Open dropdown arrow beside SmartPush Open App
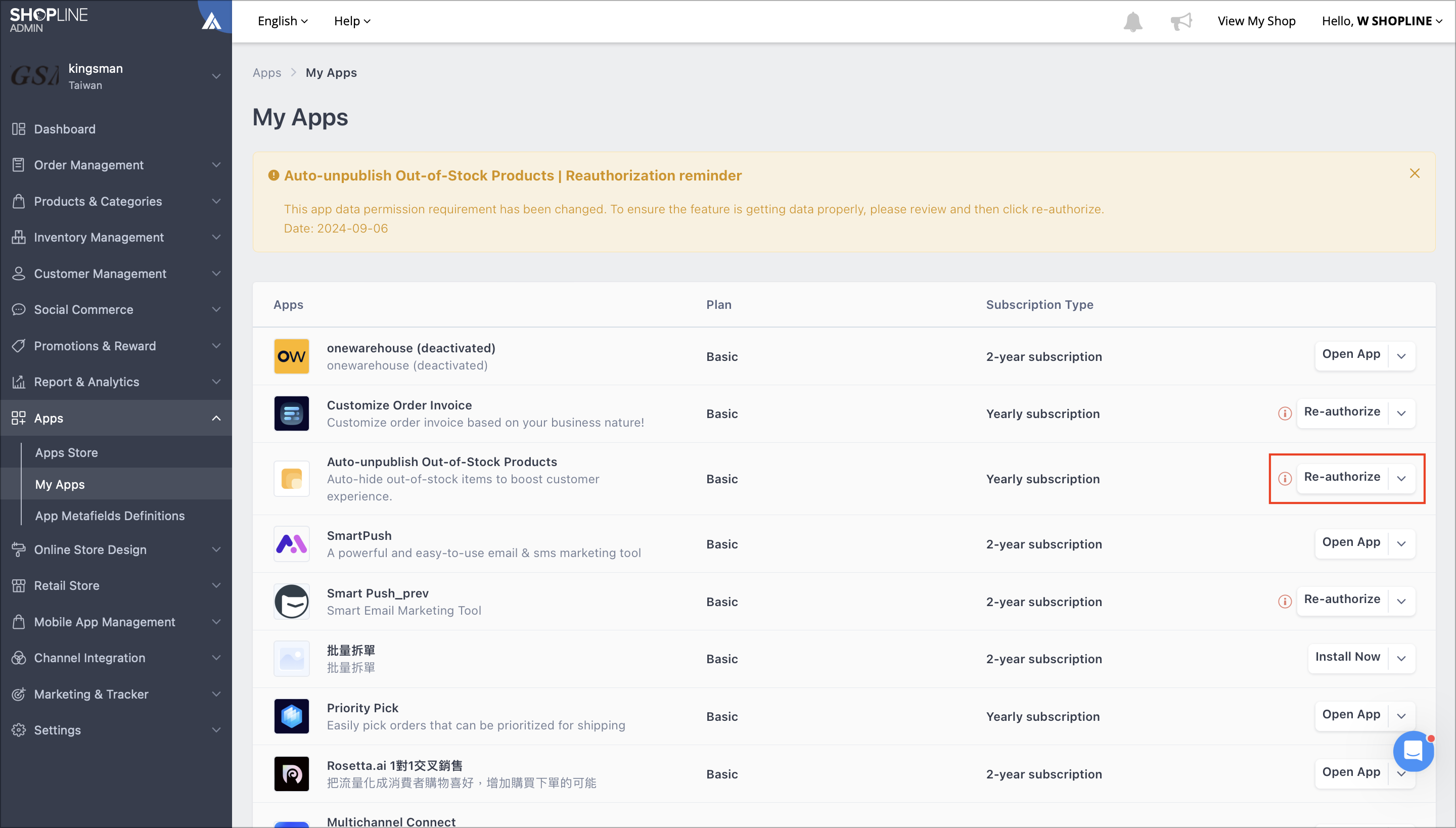The width and height of the screenshot is (1456, 828). click(x=1401, y=544)
